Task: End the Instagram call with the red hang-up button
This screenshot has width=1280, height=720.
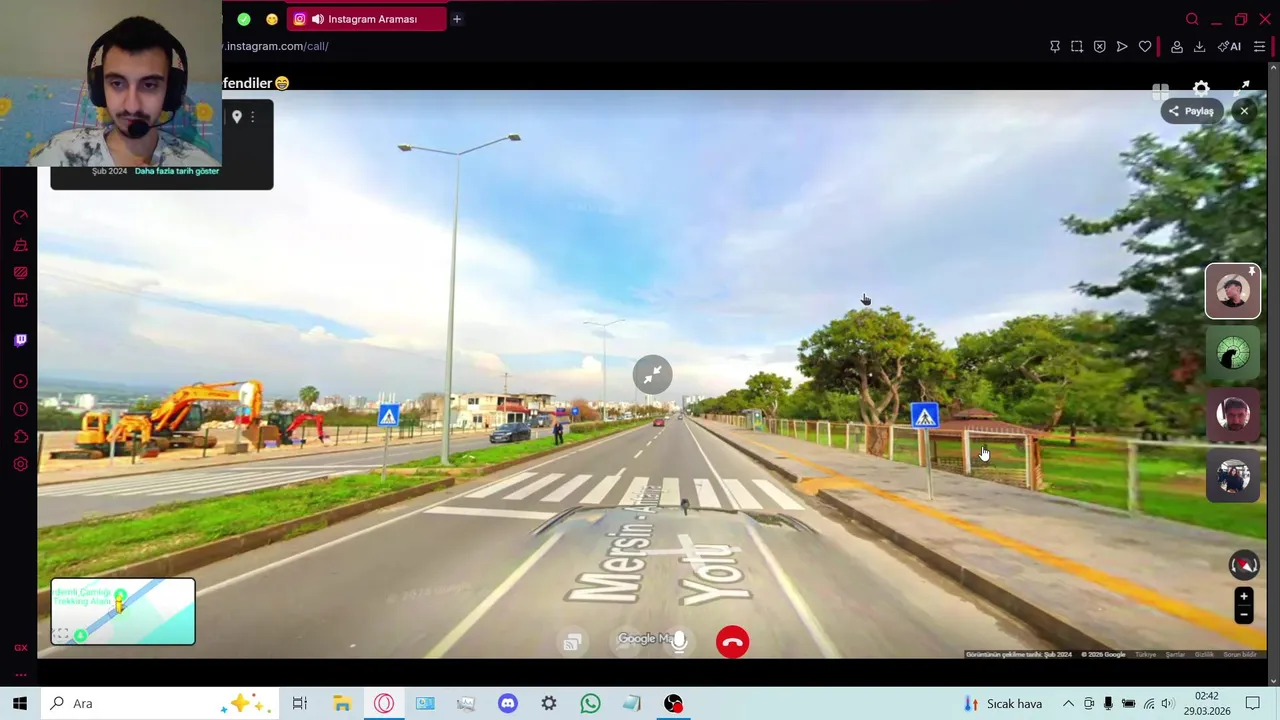Action: click(732, 642)
